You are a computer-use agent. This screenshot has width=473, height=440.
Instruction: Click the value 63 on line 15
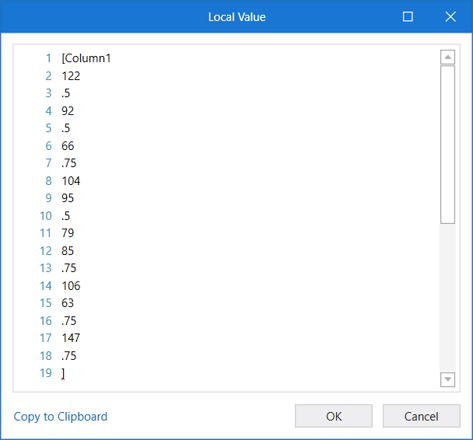(x=68, y=303)
